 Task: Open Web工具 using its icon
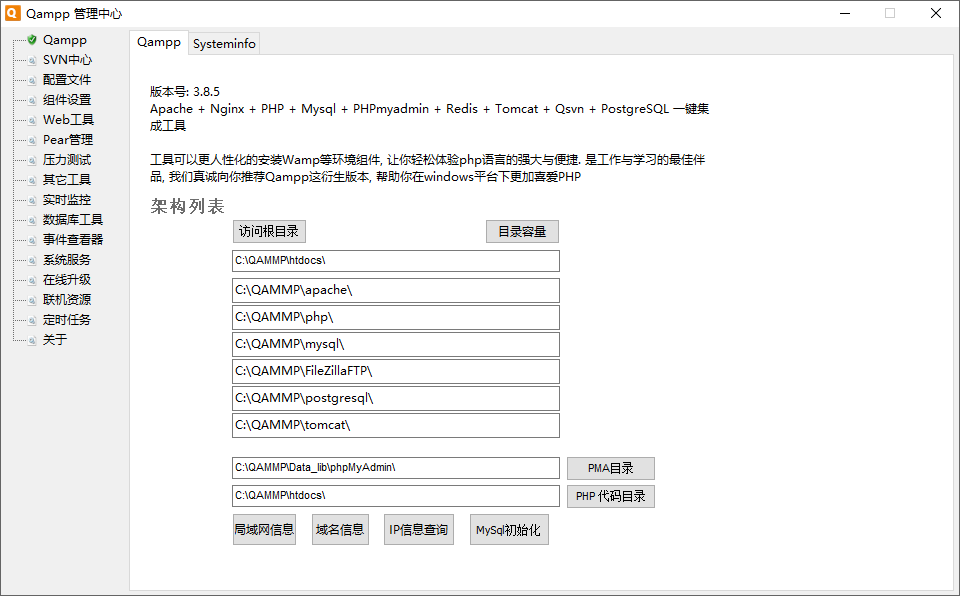coord(31,120)
